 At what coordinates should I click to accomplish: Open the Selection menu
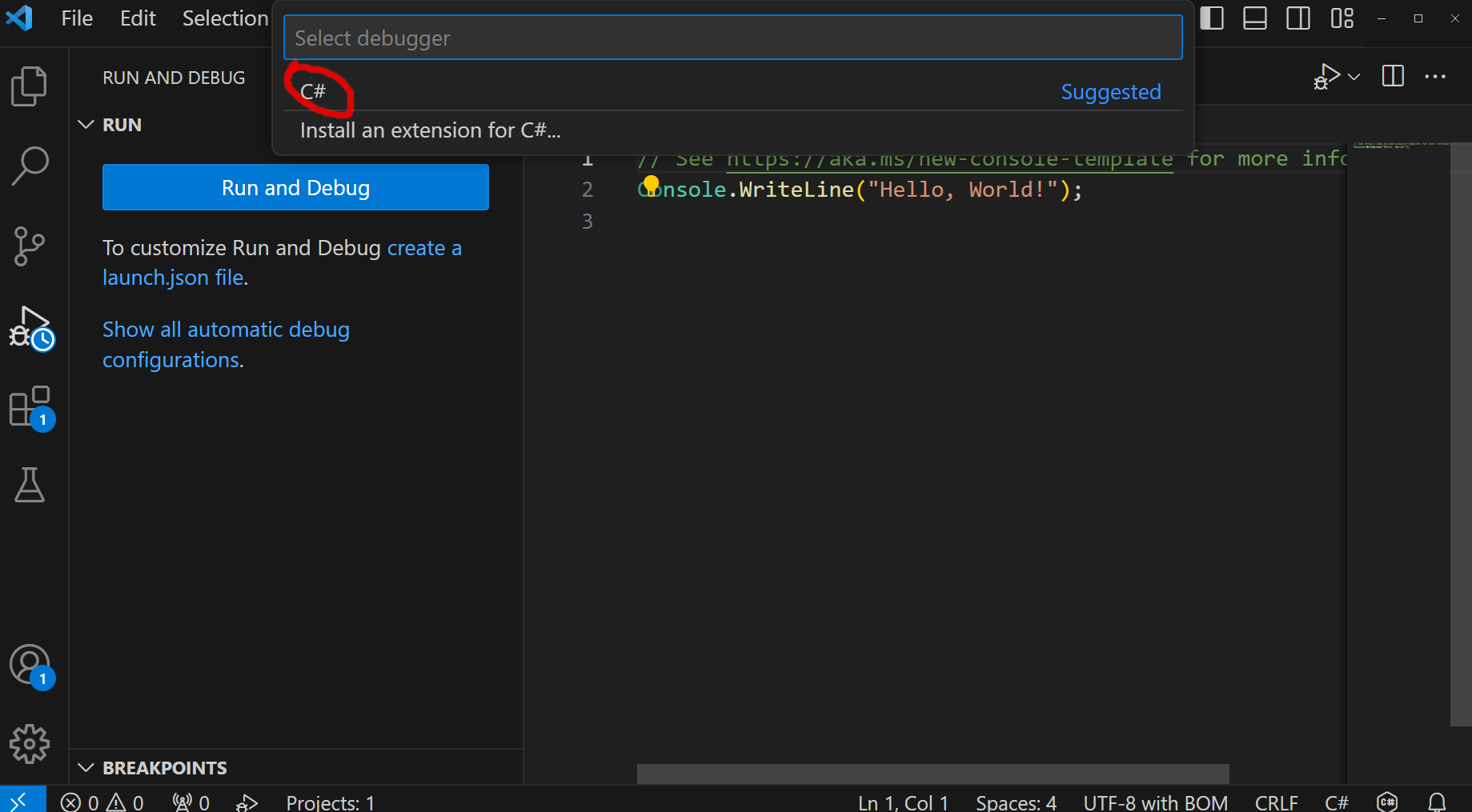(224, 18)
